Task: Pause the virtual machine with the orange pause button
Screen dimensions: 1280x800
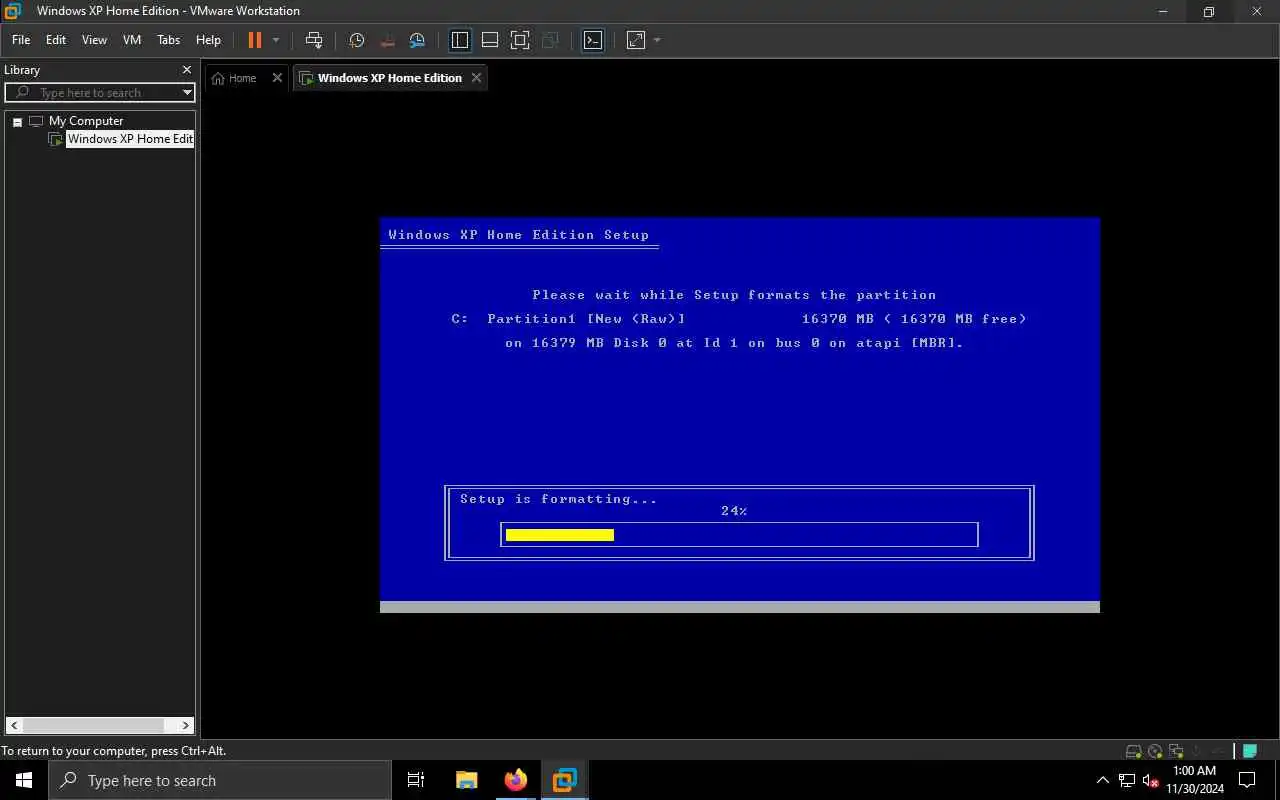Action: coord(254,40)
